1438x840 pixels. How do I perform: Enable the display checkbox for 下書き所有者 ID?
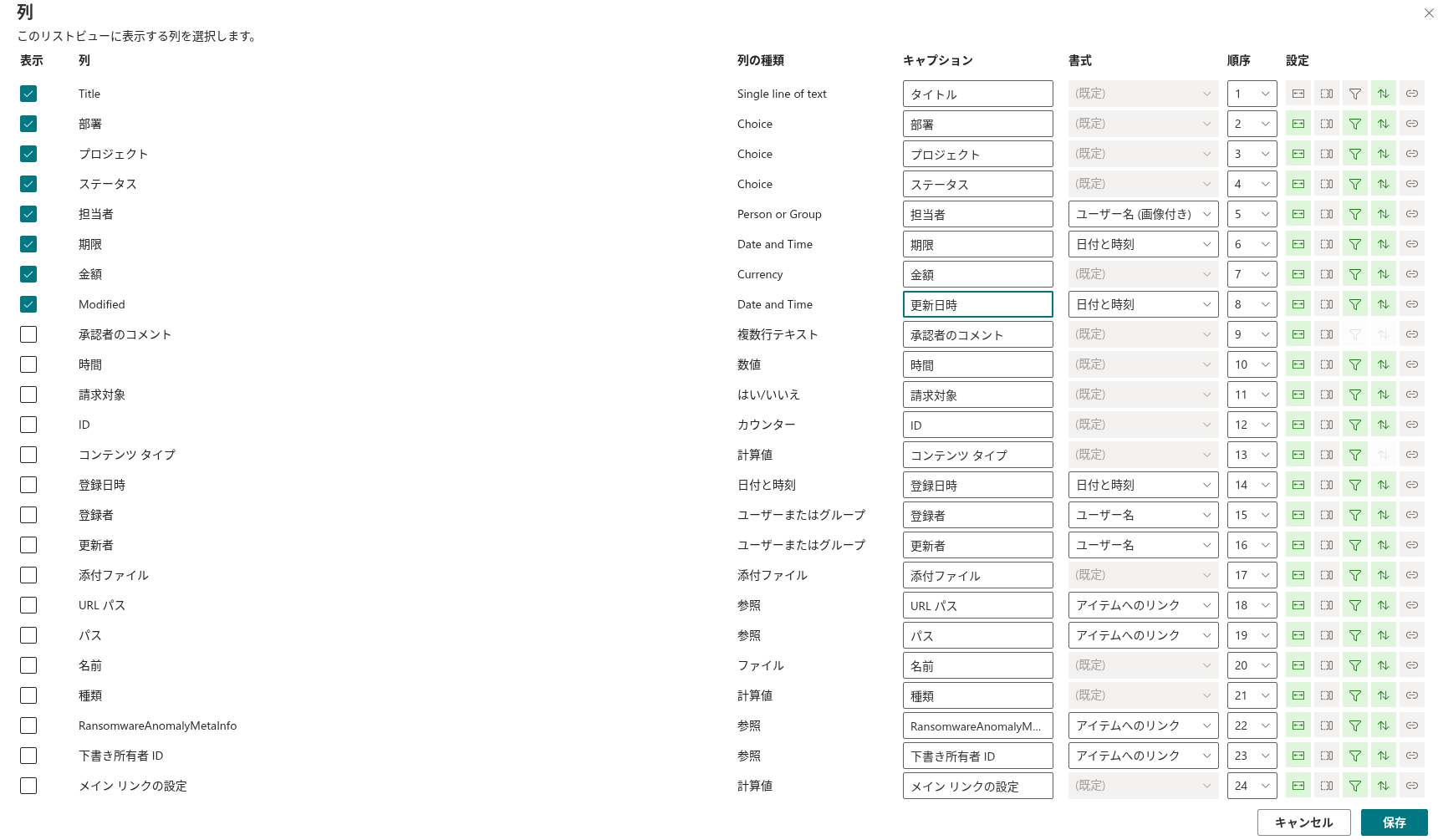coord(28,756)
